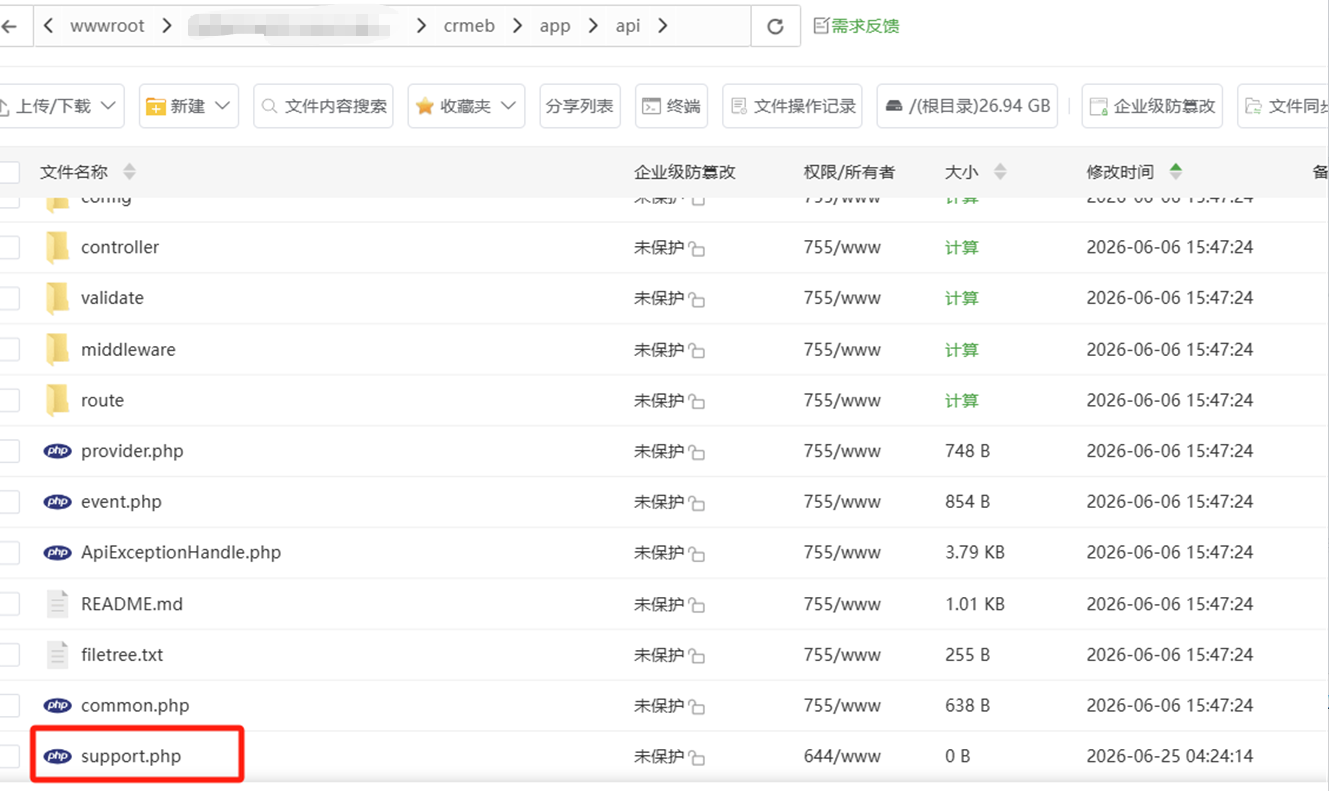
Task: Expand the chevron between crmeb and app
Action: tap(518, 26)
